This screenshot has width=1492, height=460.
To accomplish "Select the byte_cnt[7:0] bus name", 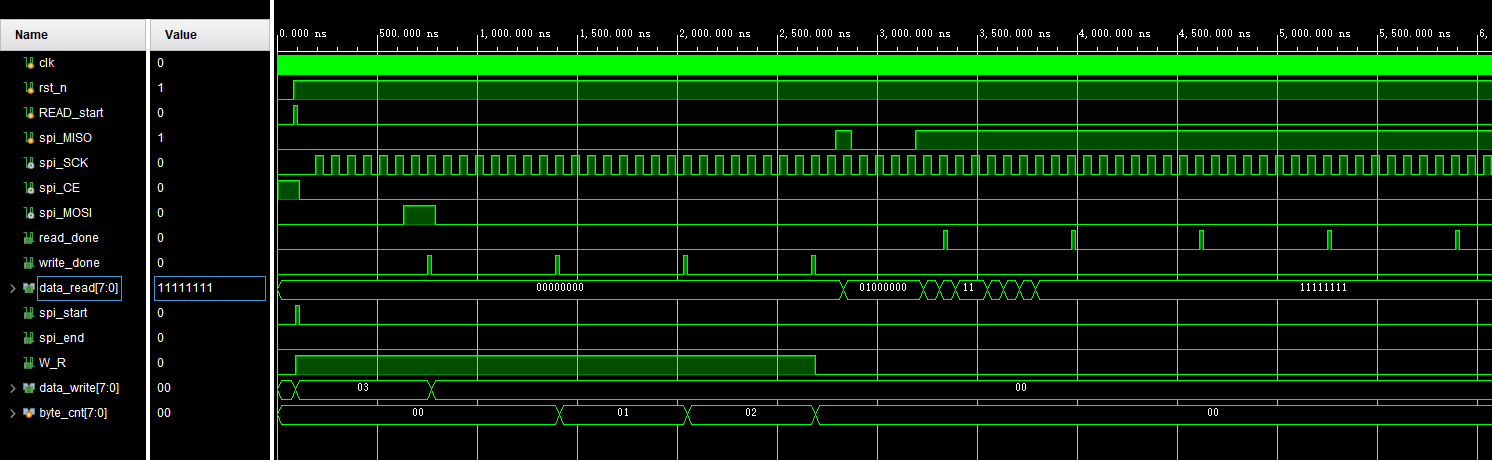I will pyautogui.click(x=73, y=413).
